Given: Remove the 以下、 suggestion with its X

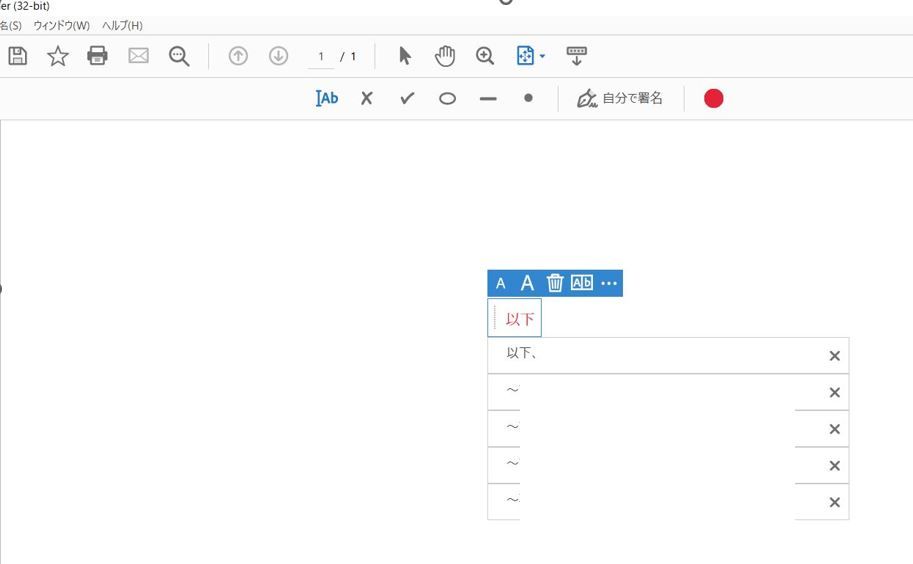Looking at the screenshot, I should pos(834,356).
